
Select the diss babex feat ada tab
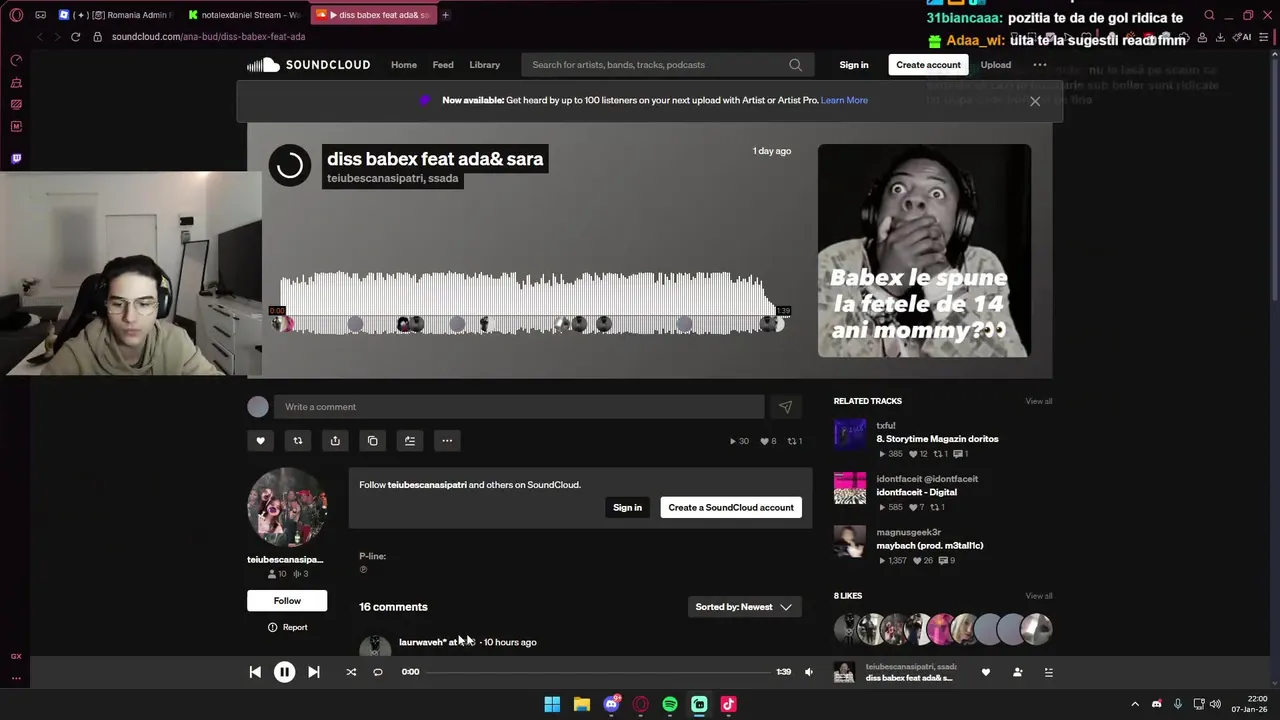(x=373, y=15)
